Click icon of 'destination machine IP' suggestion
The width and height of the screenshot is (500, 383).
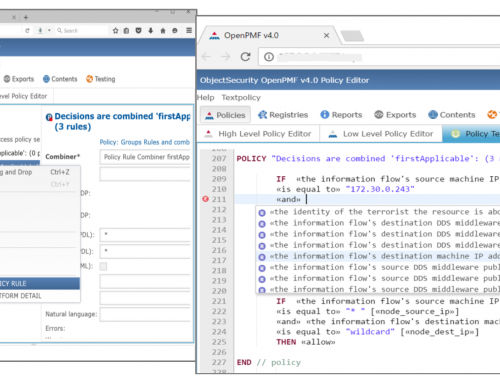pos(262,257)
